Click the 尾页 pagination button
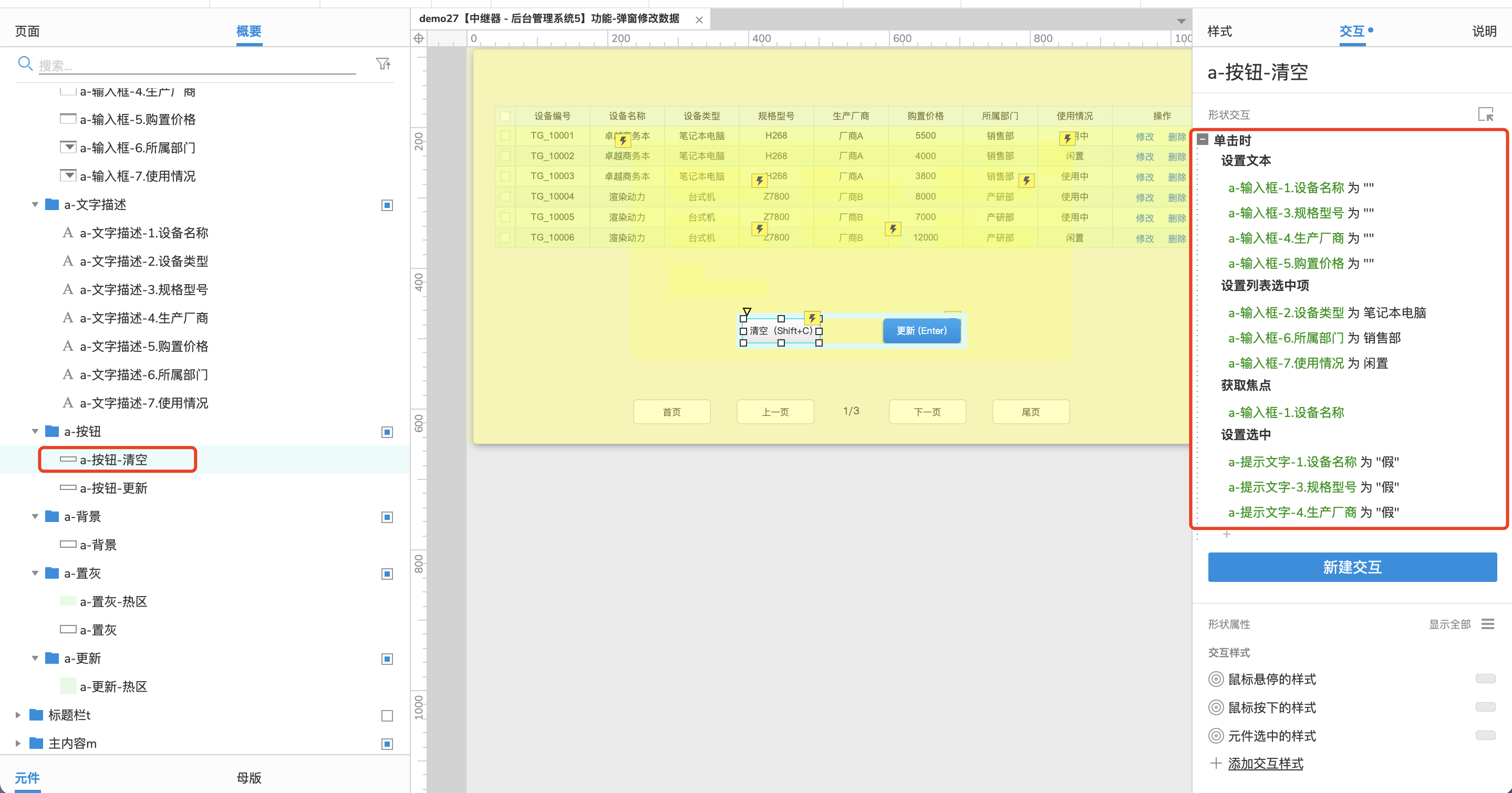Viewport: 1512px width, 793px height. point(1031,412)
